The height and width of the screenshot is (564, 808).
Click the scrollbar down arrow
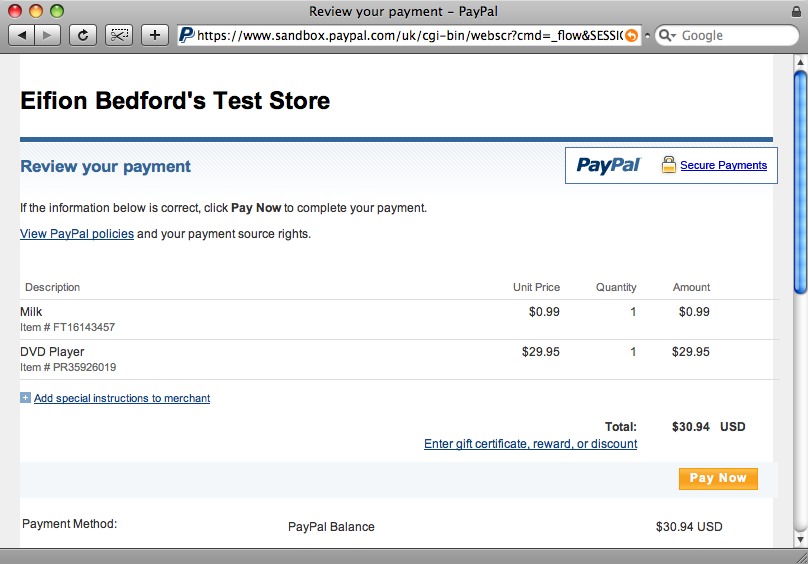800,540
